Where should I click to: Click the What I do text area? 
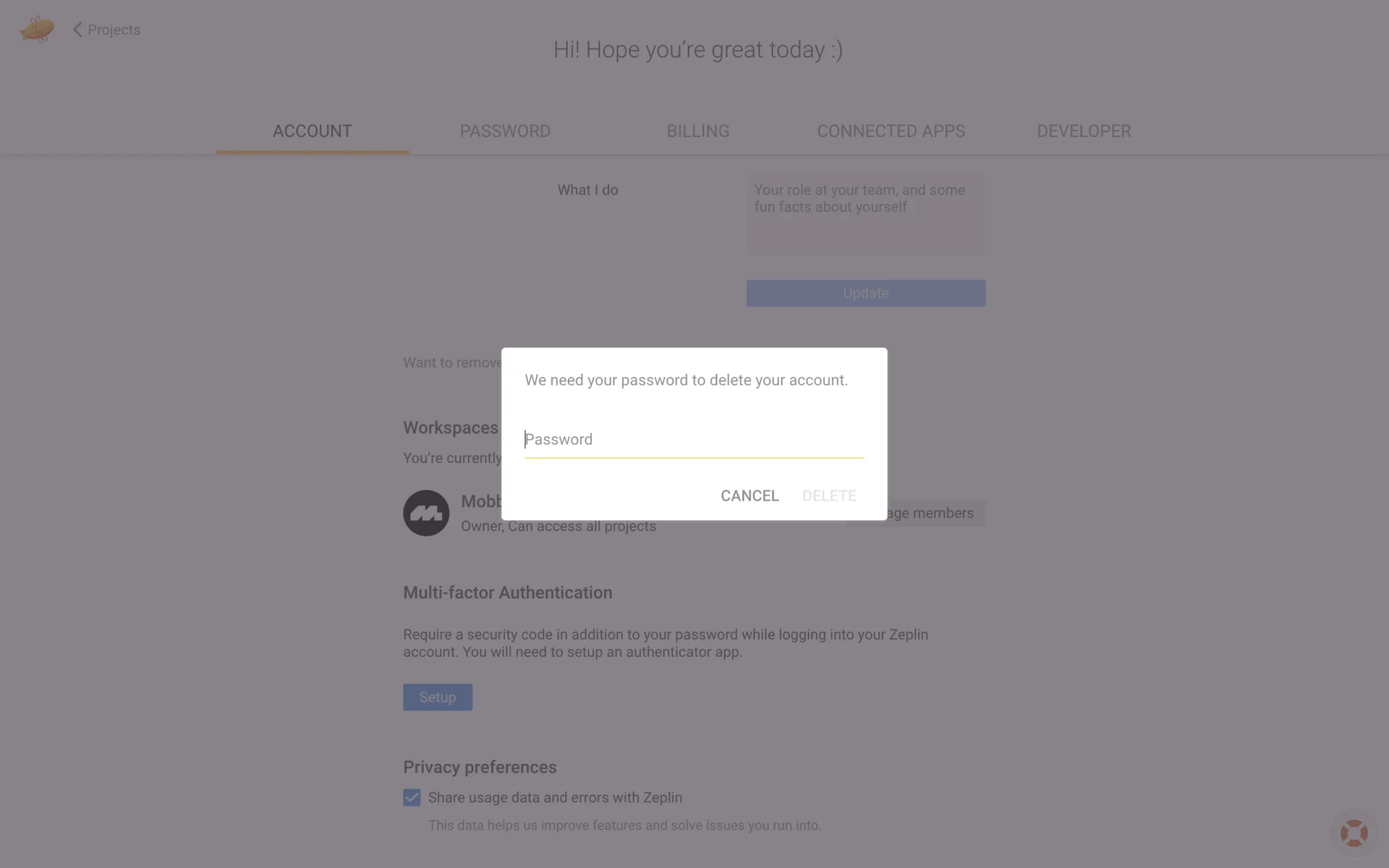coord(865,215)
